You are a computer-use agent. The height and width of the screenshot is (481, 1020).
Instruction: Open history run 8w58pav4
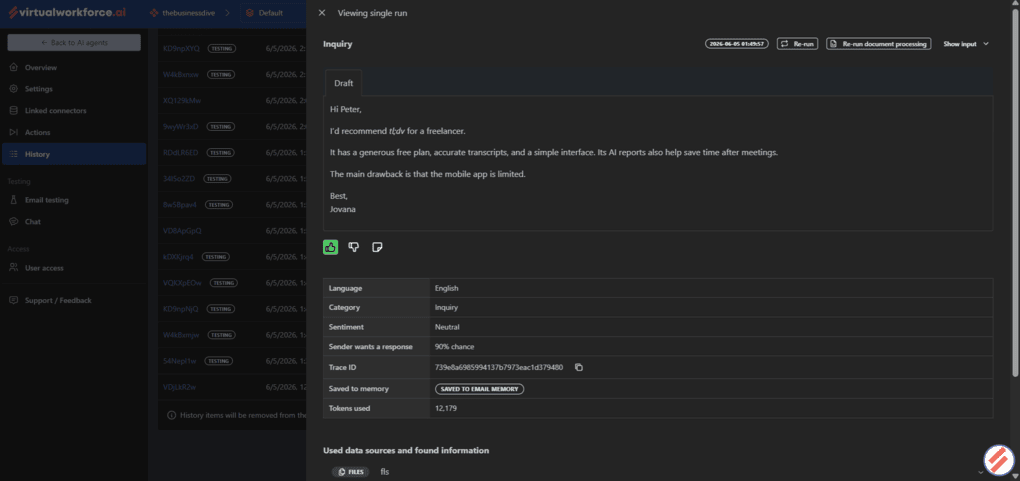pos(180,204)
